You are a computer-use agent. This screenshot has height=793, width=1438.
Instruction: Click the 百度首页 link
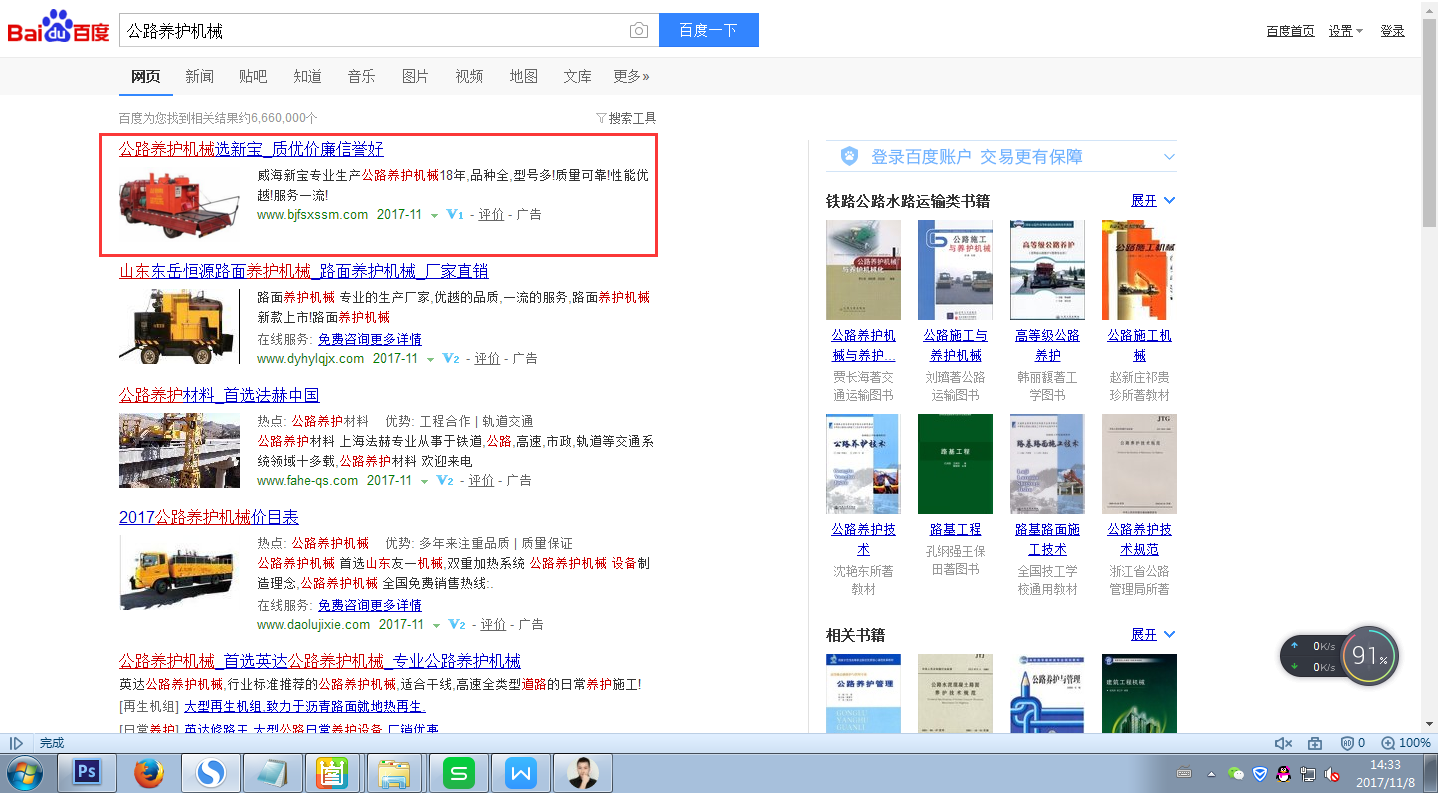click(x=1290, y=31)
